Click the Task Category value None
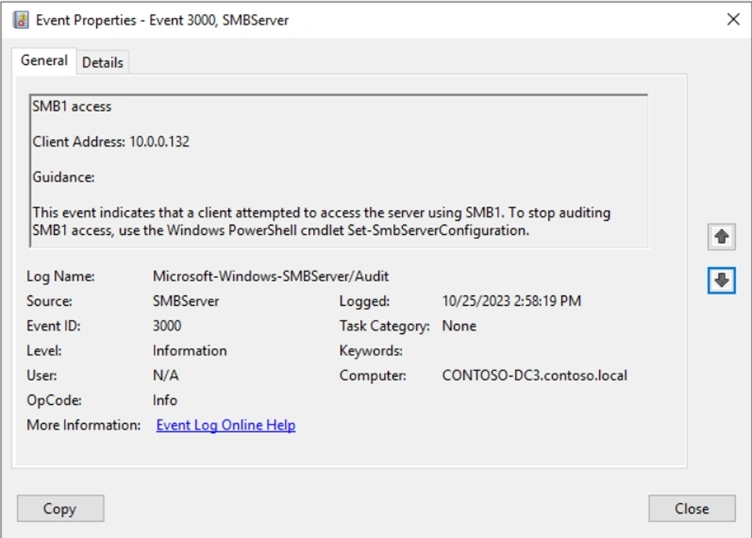This screenshot has width=752, height=538. pos(459,326)
